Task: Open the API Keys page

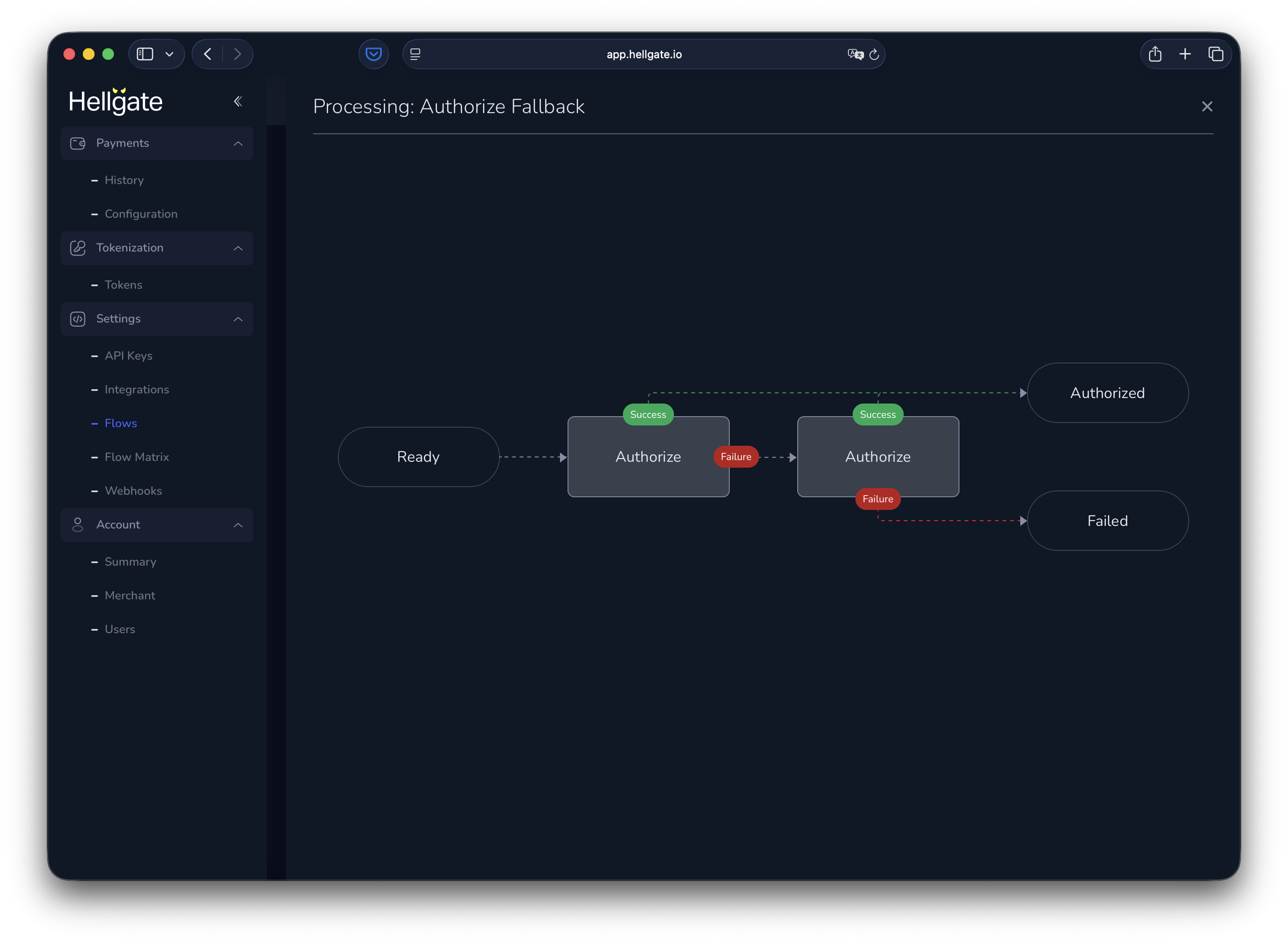Action: pos(128,355)
